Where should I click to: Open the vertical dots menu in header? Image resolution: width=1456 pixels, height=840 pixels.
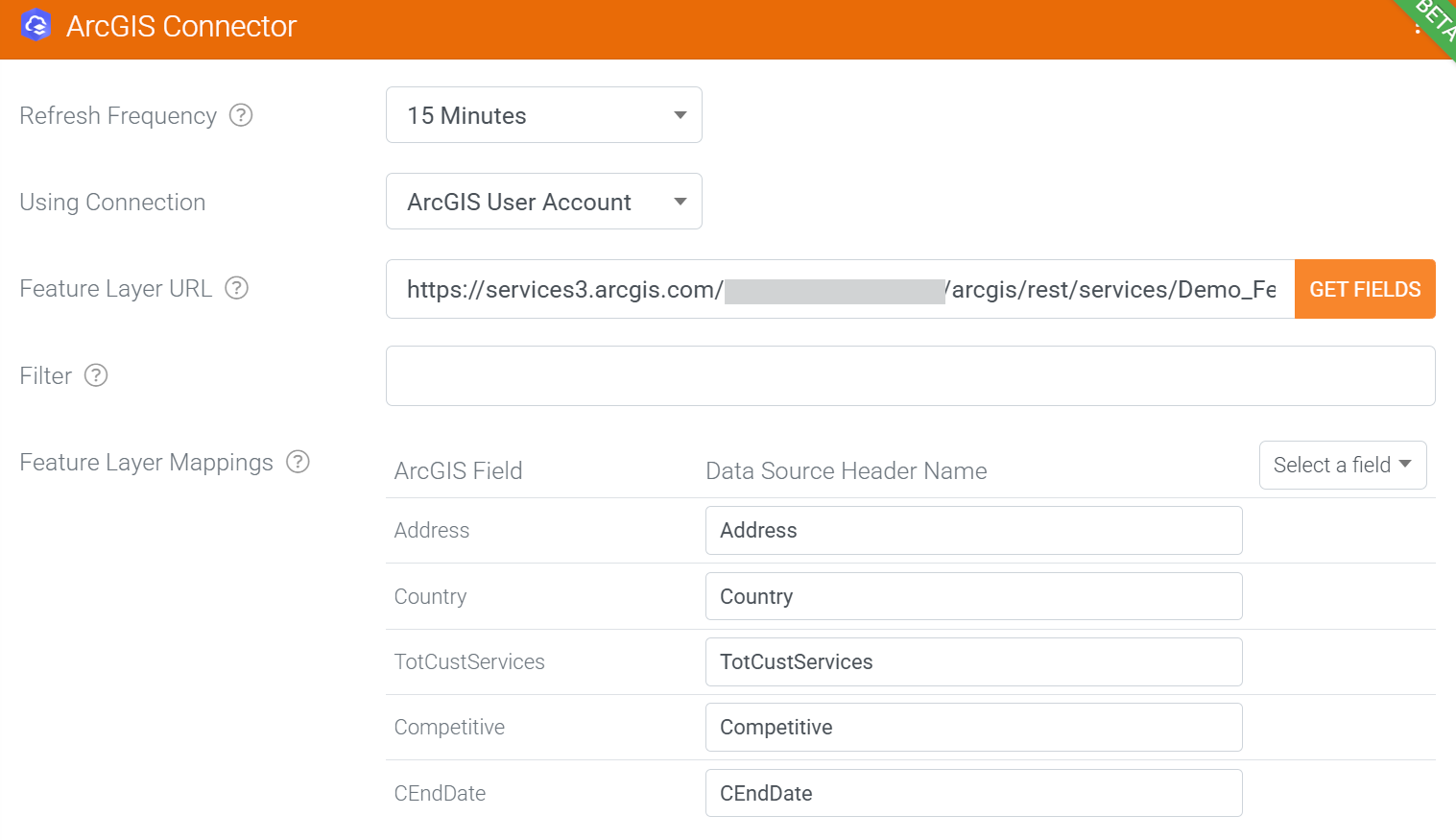coord(1418,27)
